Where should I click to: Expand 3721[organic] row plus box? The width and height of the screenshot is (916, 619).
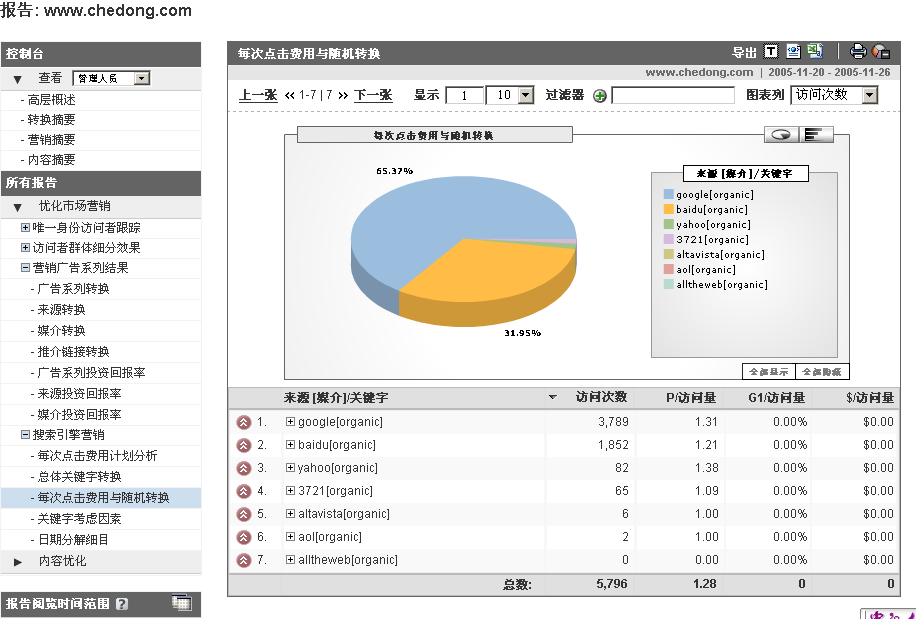point(290,491)
